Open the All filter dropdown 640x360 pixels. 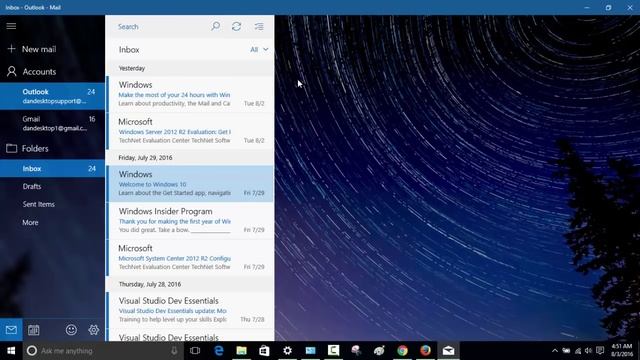(259, 49)
